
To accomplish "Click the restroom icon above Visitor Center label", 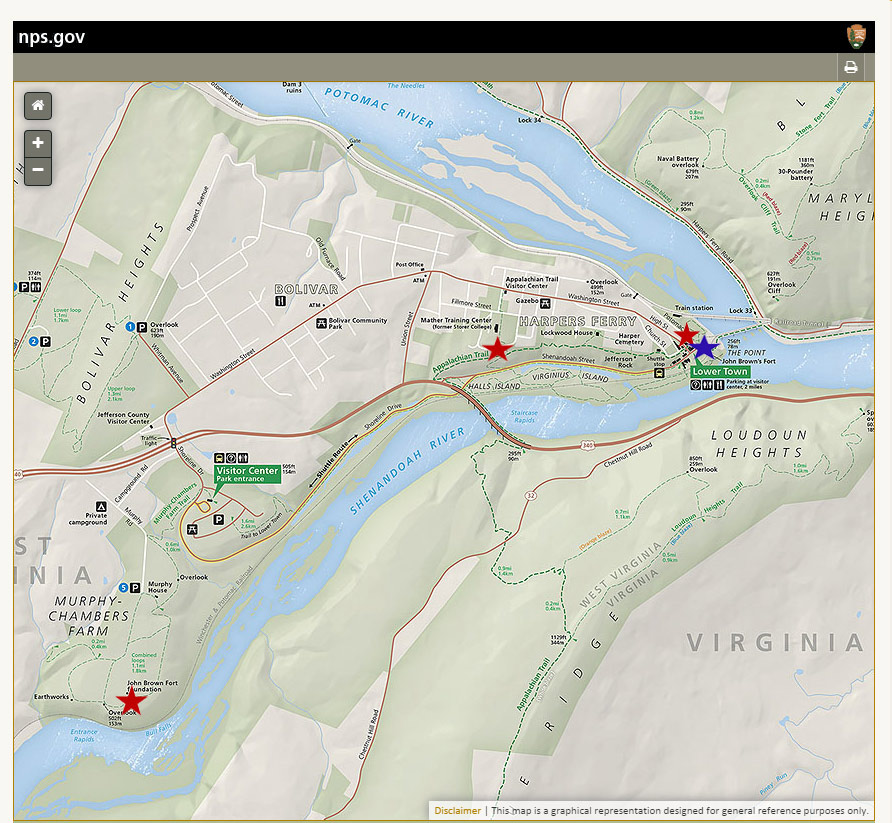I will [x=243, y=457].
